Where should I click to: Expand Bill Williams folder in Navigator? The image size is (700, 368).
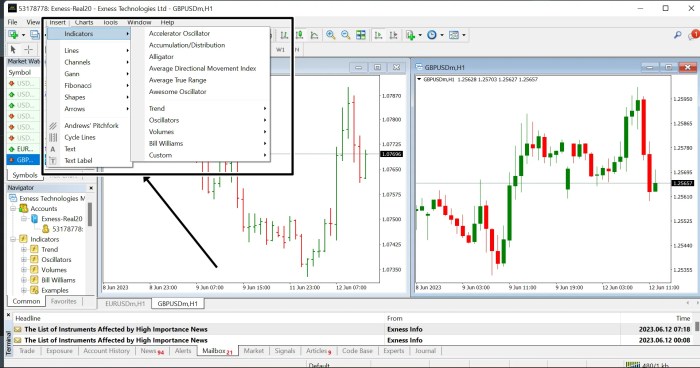click(24, 280)
